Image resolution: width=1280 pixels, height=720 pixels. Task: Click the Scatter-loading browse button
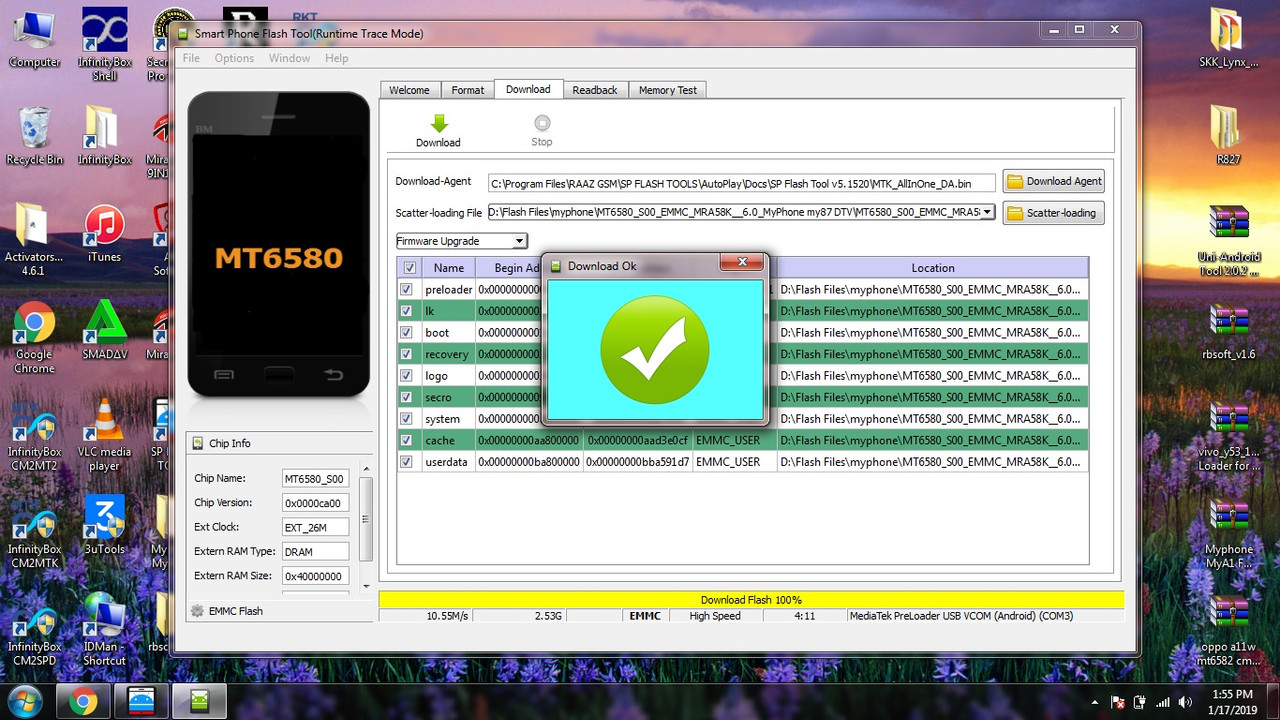1054,212
